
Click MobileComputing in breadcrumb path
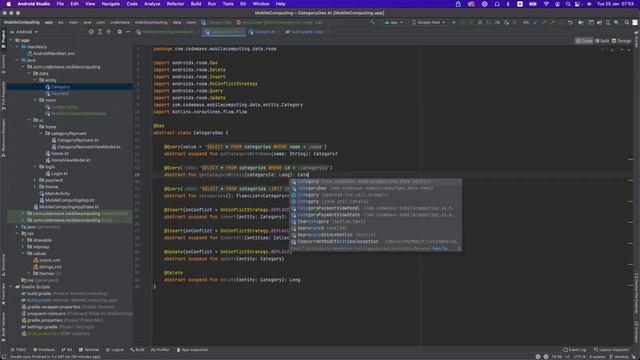[x=22, y=22]
